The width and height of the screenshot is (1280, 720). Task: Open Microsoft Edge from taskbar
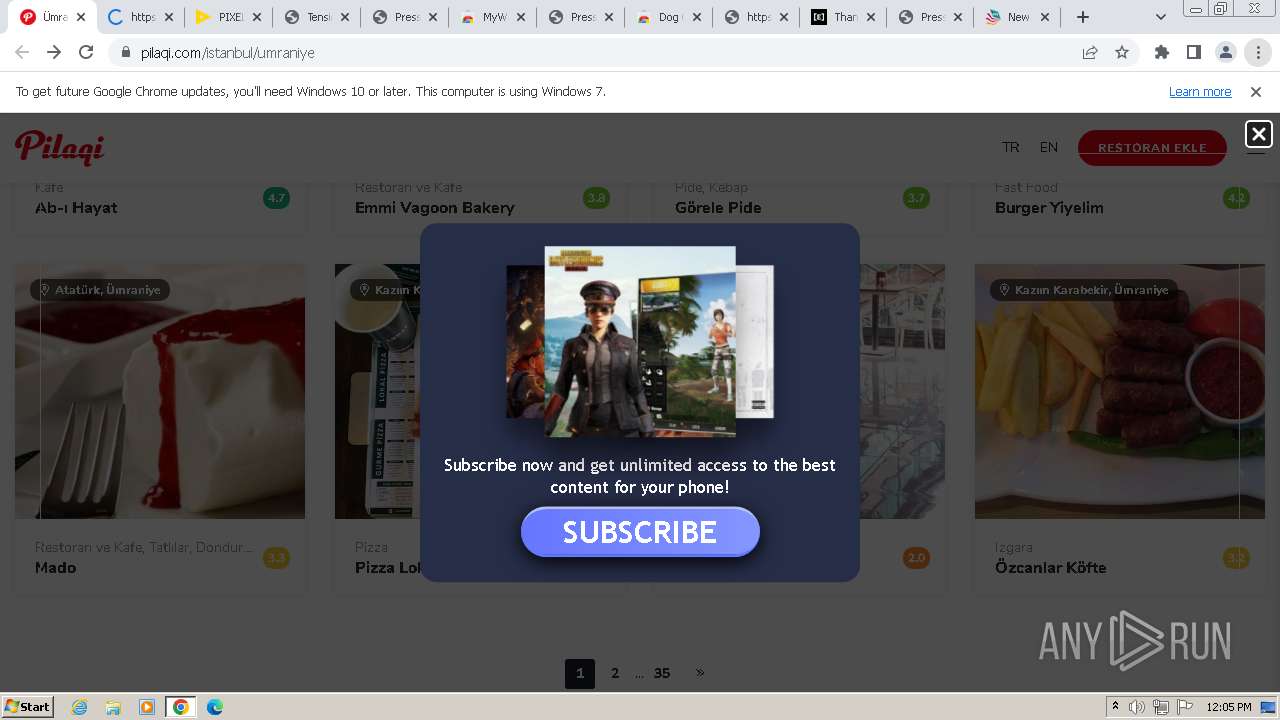pyautogui.click(x=215, y=707)
